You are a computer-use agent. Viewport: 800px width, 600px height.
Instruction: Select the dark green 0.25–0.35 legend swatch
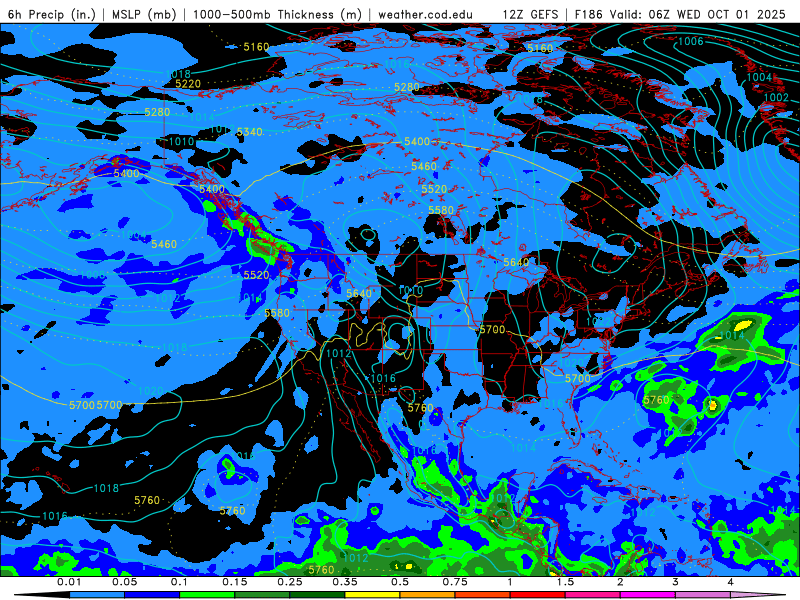pos(317,595)
